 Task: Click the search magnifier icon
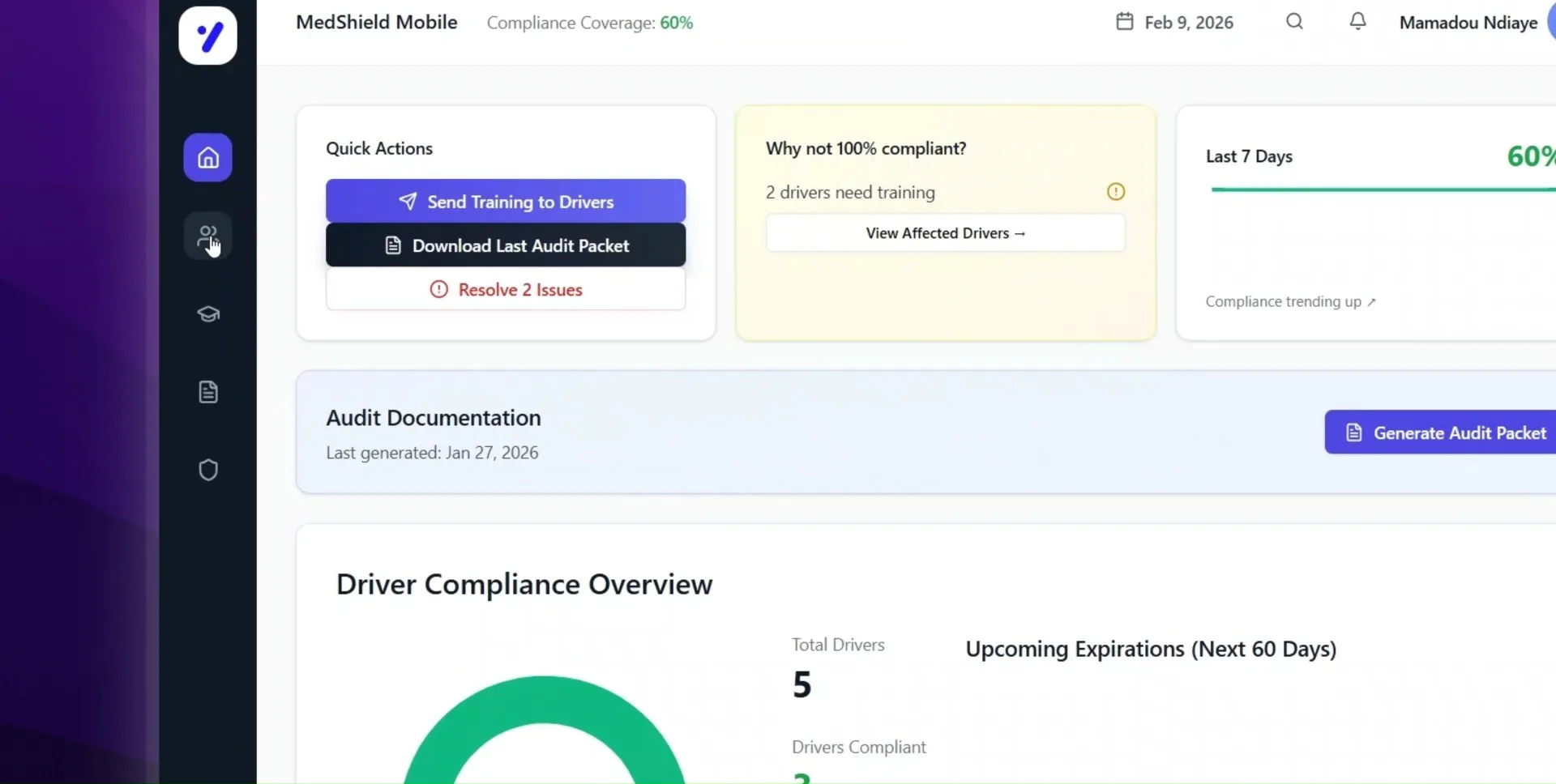coord(1294,22)
